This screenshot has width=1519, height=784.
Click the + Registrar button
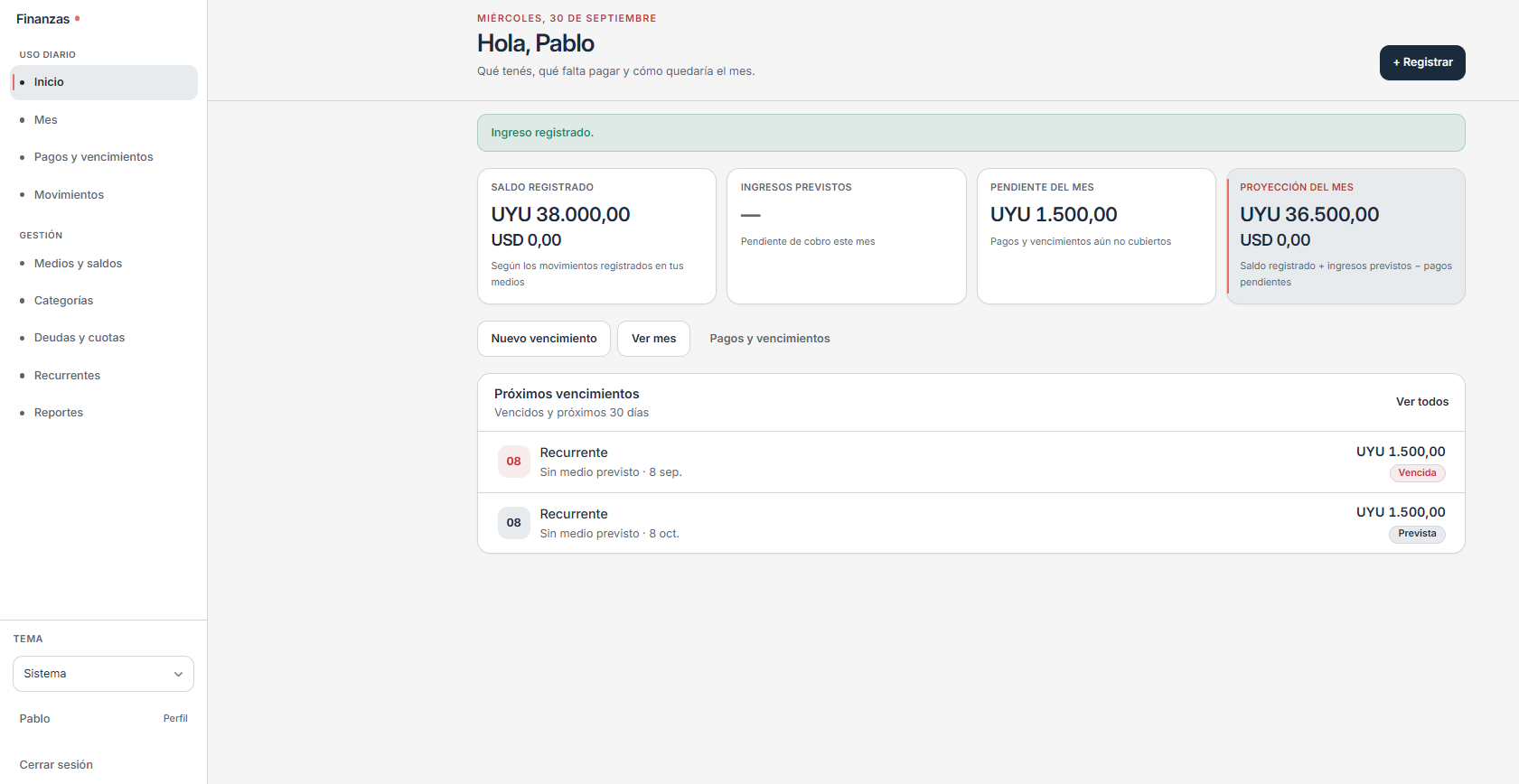(x=1422, y=63)
